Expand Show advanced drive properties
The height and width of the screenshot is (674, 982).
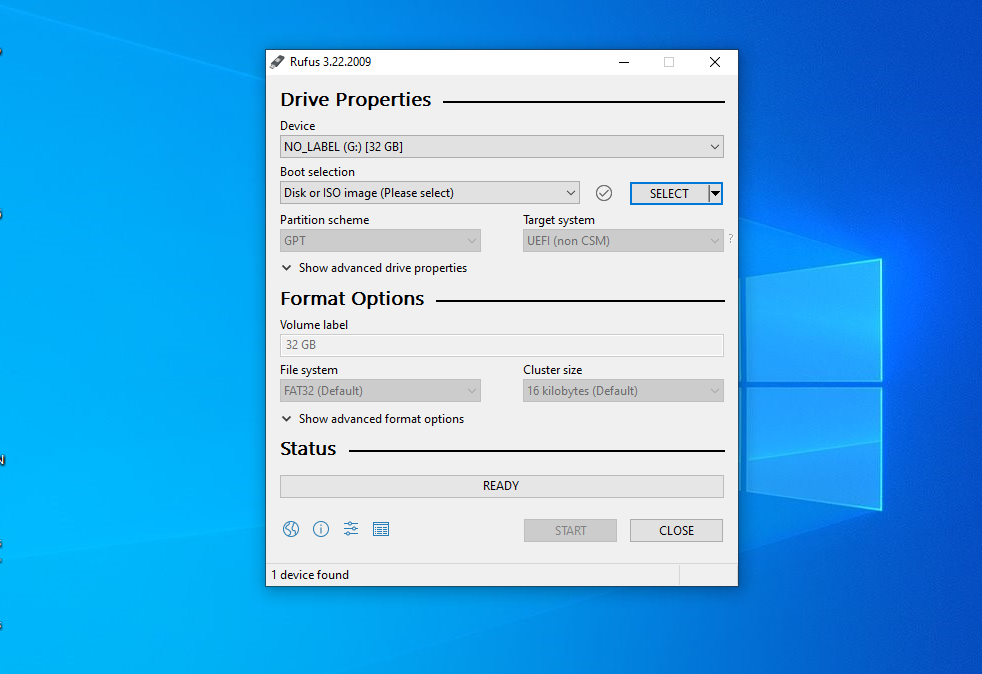pos(374,268)
